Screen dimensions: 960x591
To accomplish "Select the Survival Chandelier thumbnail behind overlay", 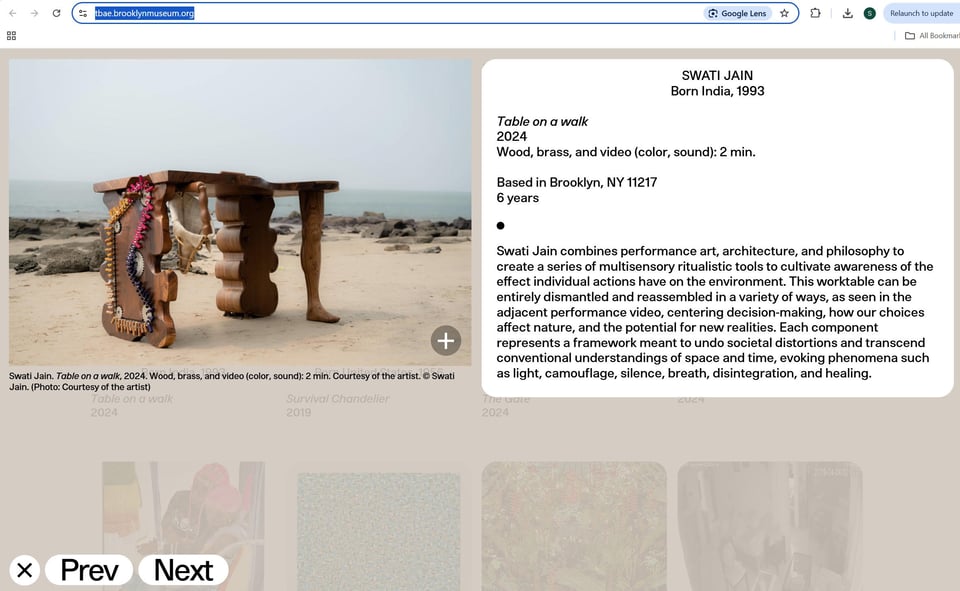I will (378, 532).
